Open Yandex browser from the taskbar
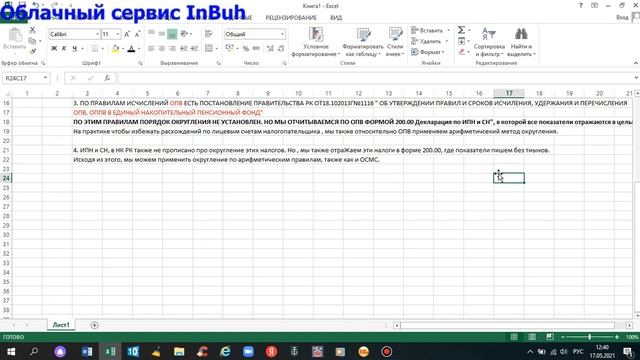The image size is (640, 360). [271, 351]
